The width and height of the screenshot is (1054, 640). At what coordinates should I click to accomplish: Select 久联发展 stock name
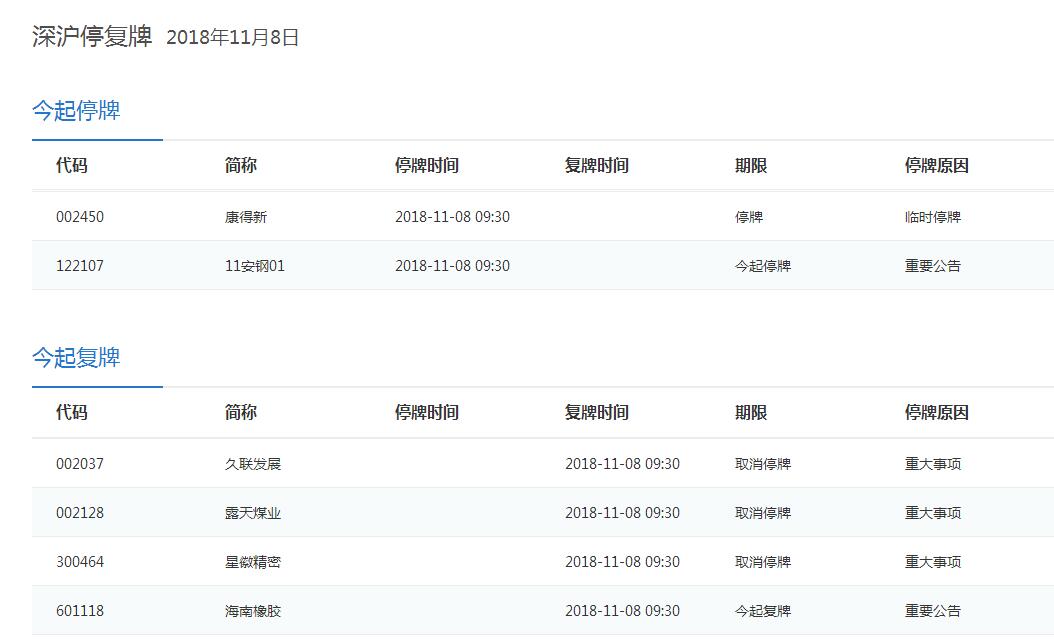pyautogui.click(x=253, y=464)
